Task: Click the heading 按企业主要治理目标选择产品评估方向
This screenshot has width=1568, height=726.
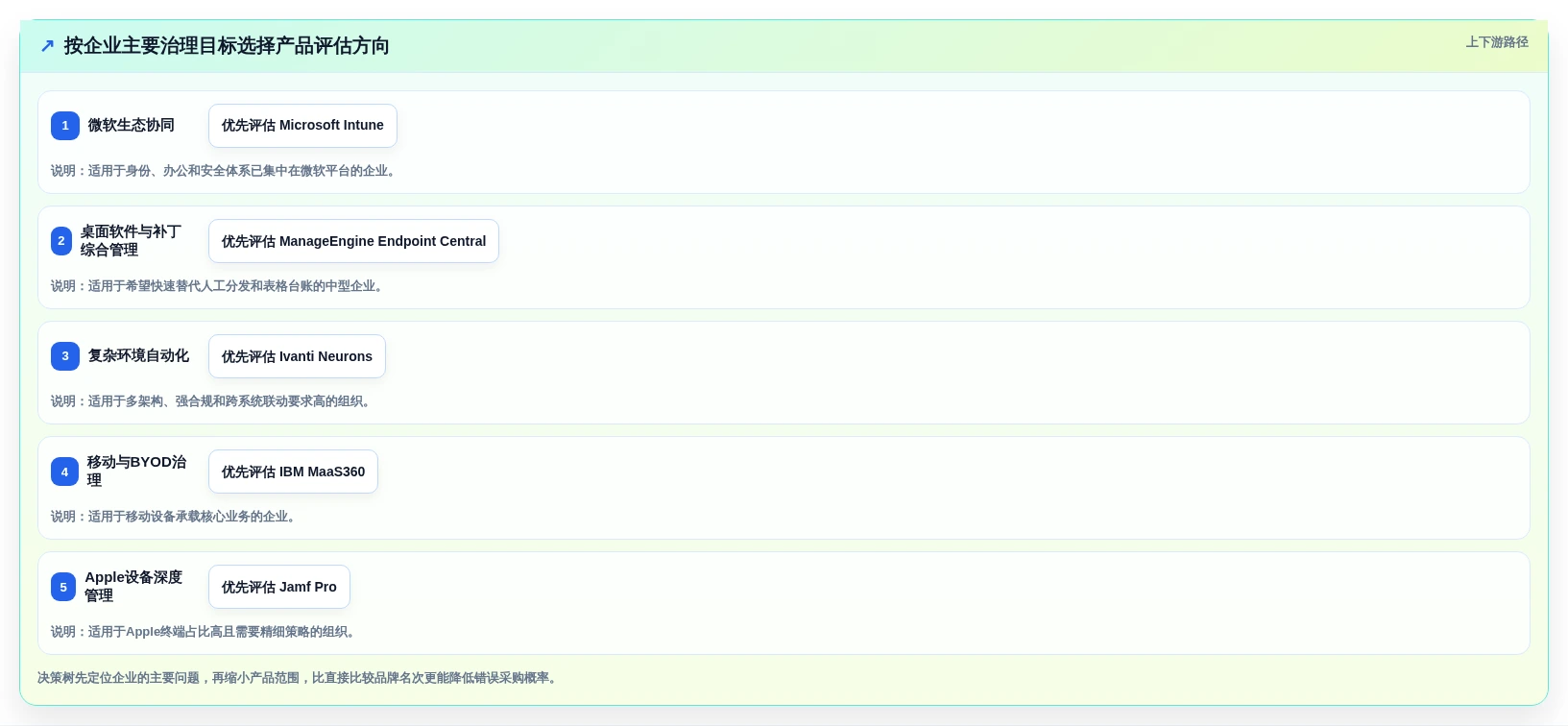Action: click(227, 46)
